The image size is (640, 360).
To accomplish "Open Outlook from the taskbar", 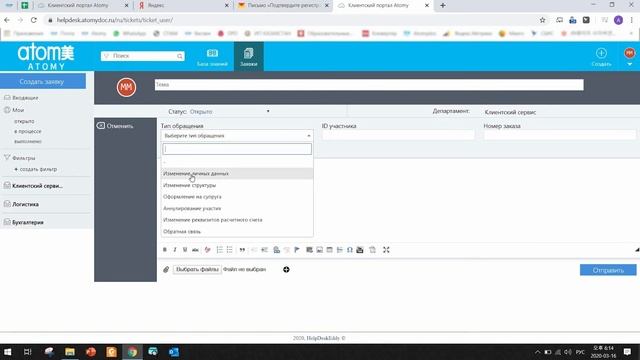I will [174, 352].
